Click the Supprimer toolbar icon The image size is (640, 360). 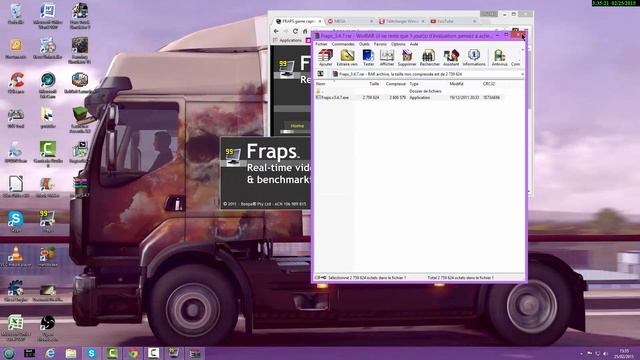point(407,58)
